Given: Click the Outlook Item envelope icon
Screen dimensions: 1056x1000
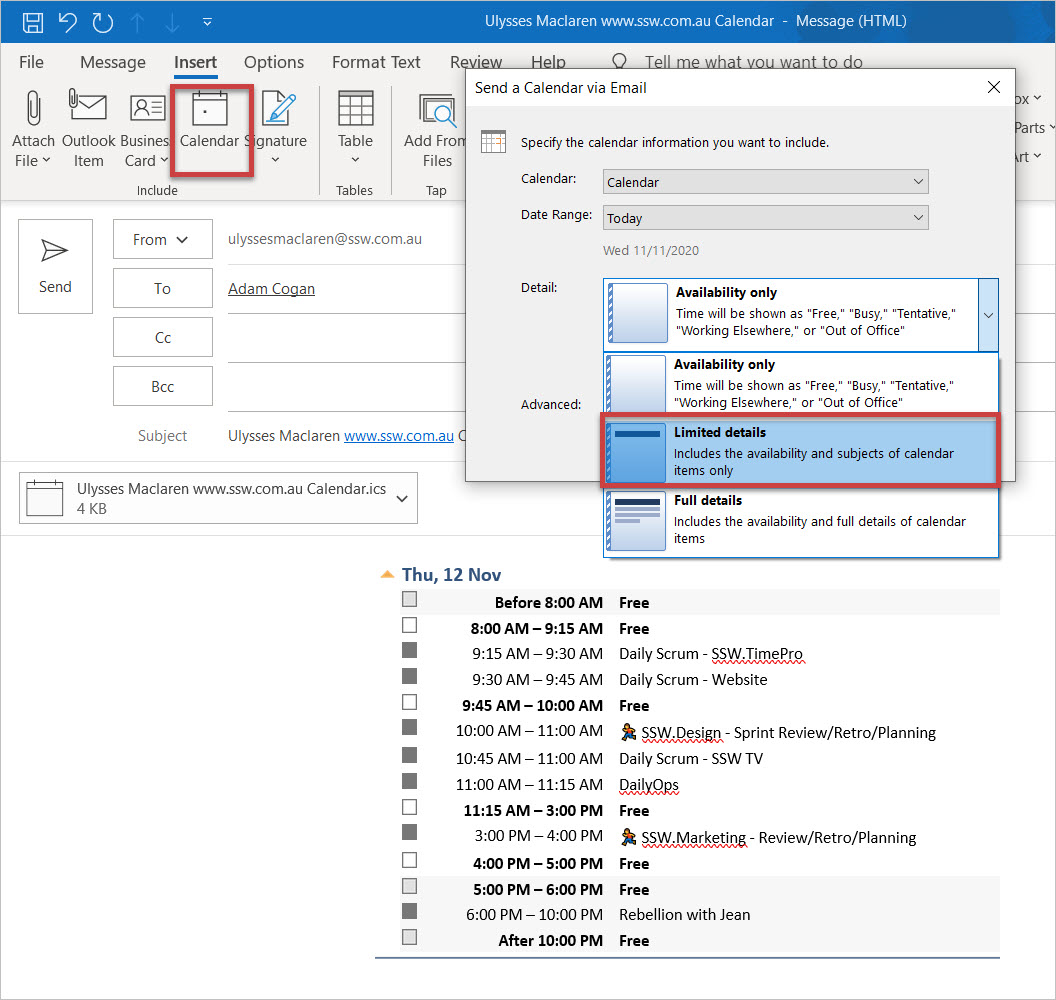Looking at the screenshot, I should click(x=88, y=107).
